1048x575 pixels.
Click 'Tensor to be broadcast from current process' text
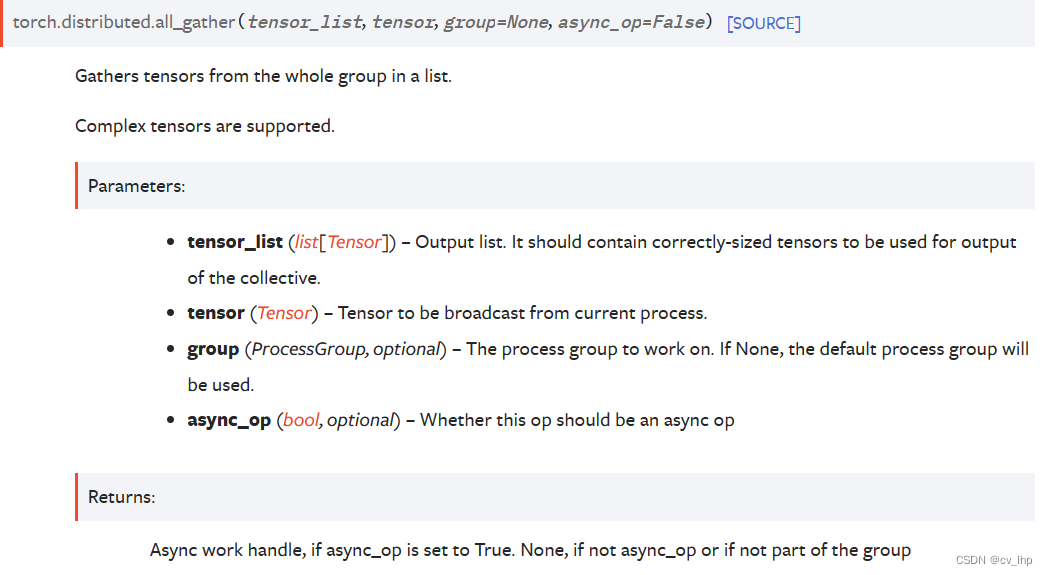(522, 313)
